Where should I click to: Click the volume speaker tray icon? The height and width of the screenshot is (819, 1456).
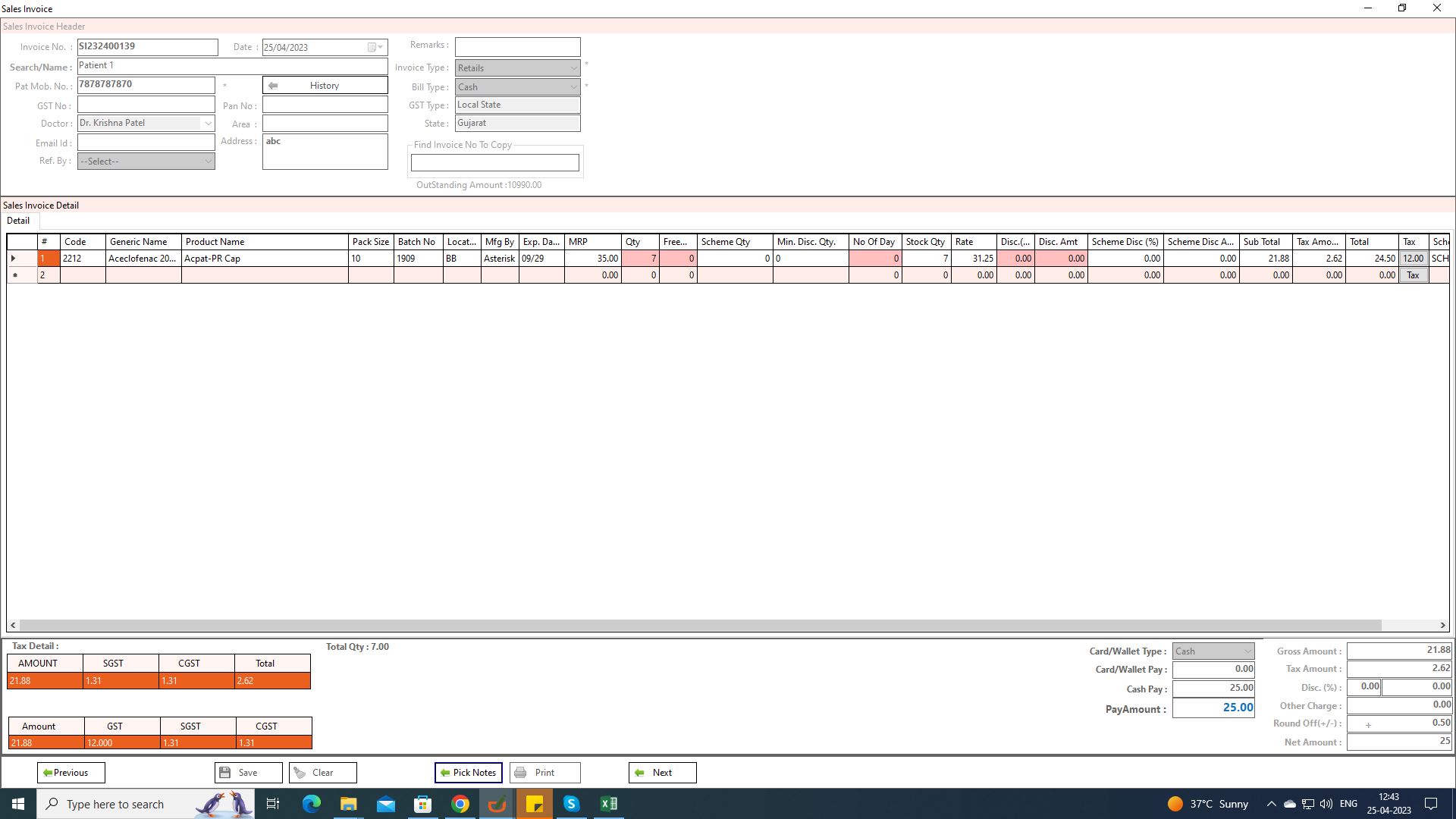pos(1326,804)
